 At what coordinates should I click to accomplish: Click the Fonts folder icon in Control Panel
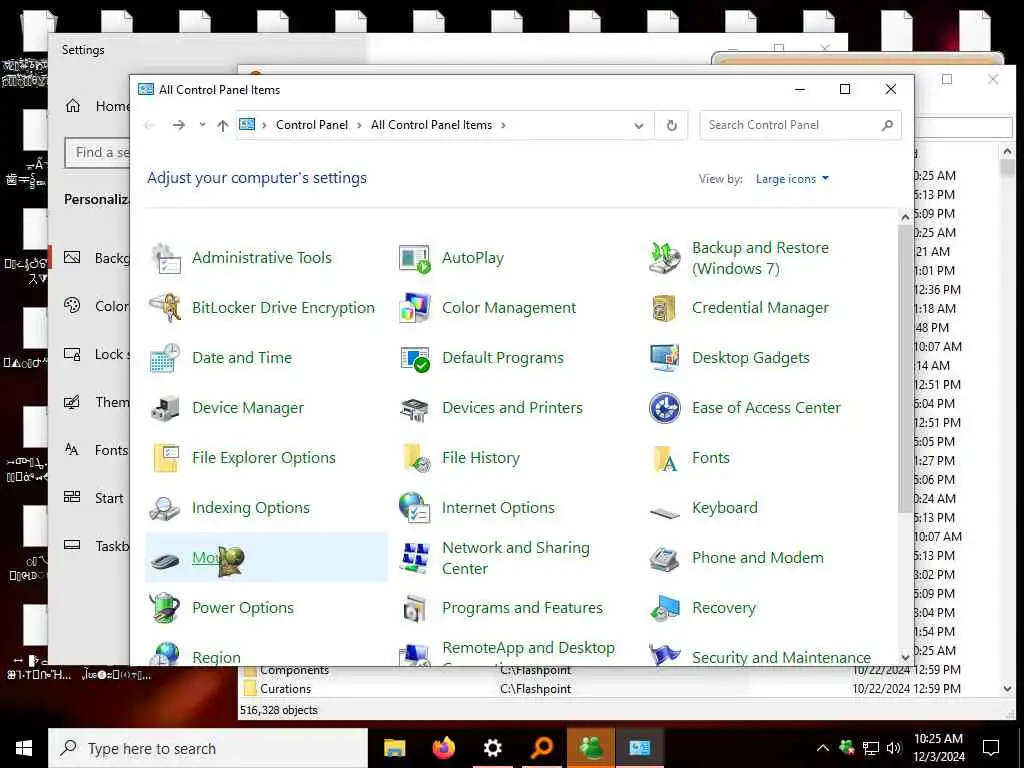(x=666, y=458)
